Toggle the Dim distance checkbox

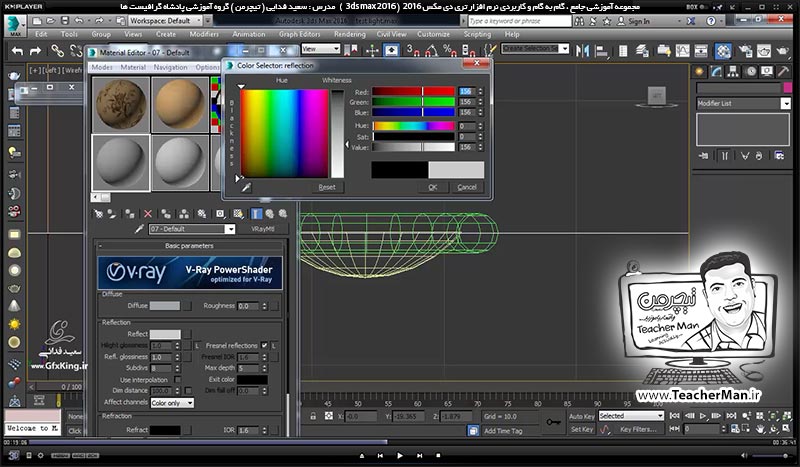188,390
